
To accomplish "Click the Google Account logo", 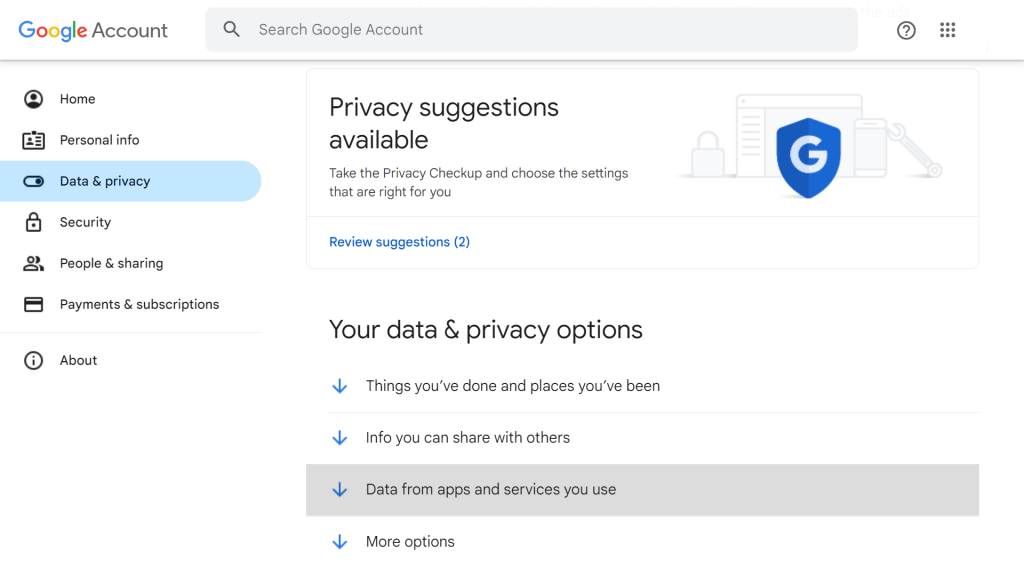I will tap(94, 30).
